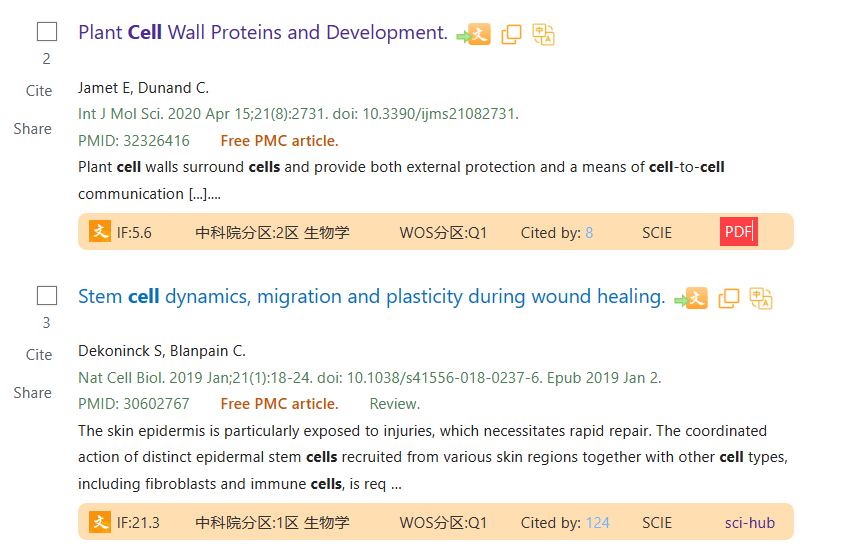The image size is (868, 553).
Task: Click the Chinese-English translation icon on article 3
Action: pyautogui.click(x=761, y=298)
